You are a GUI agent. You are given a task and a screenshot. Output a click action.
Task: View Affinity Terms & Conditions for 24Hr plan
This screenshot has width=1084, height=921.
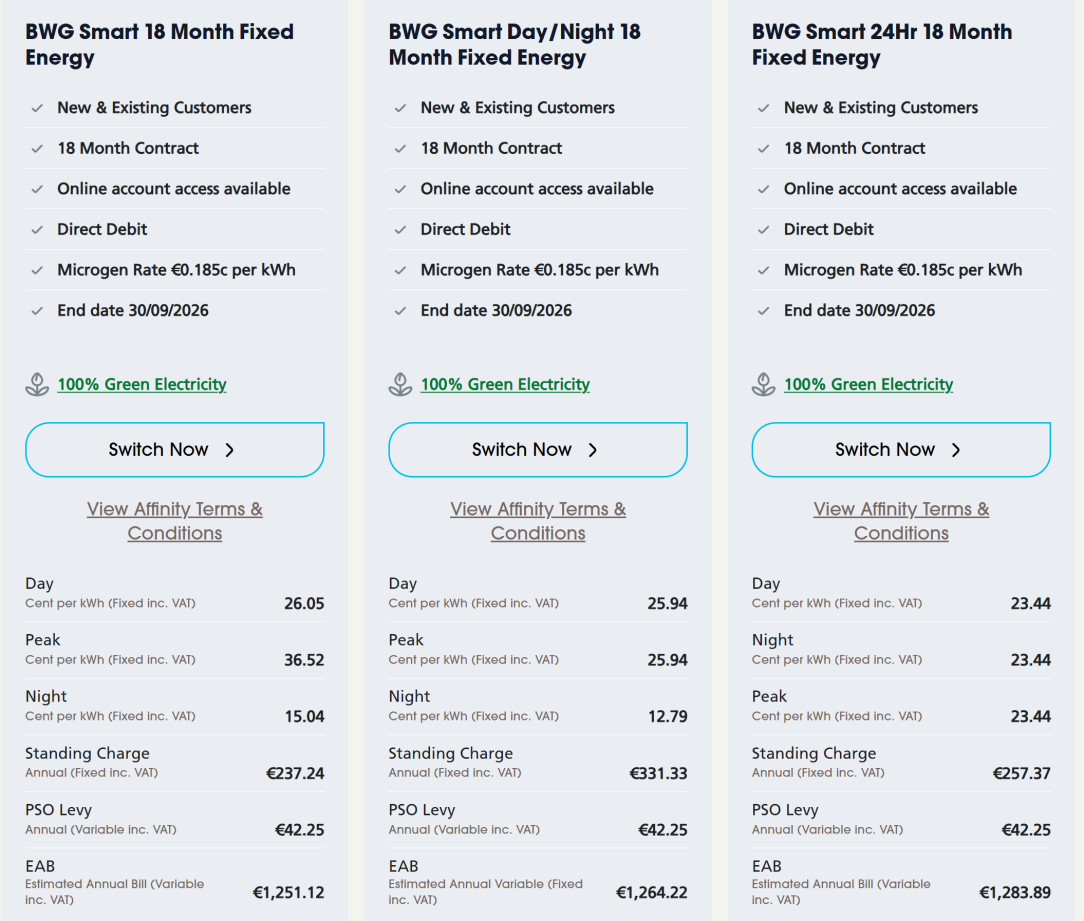point(901,521)
